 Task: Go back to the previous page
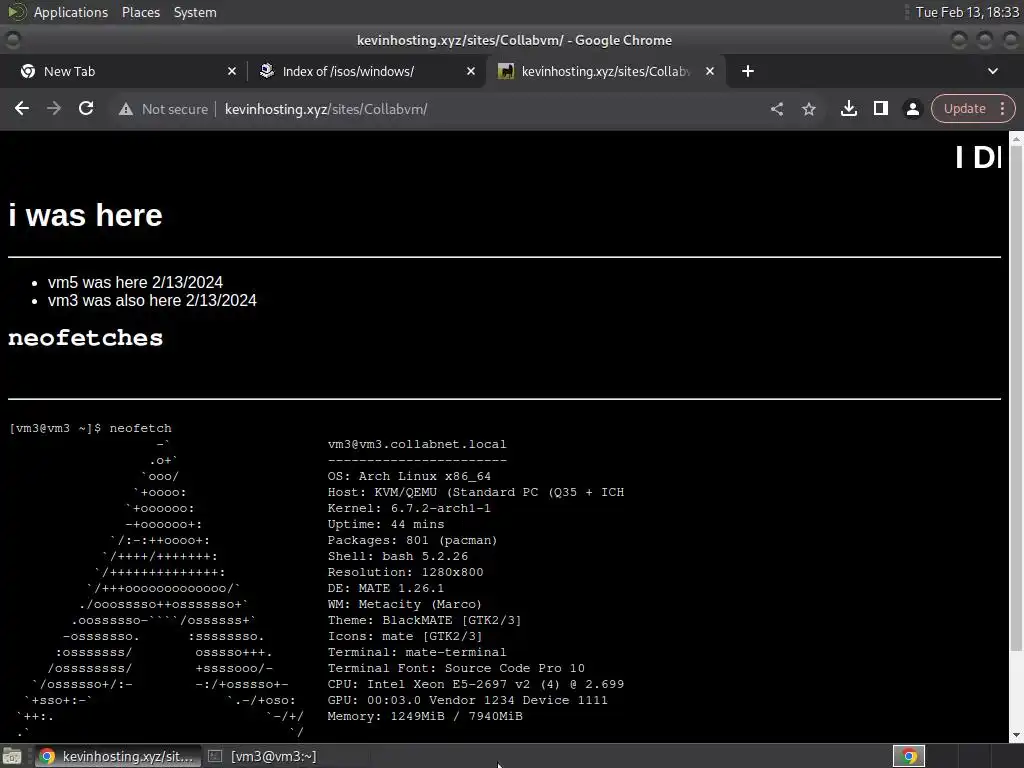tap(22, 108)
